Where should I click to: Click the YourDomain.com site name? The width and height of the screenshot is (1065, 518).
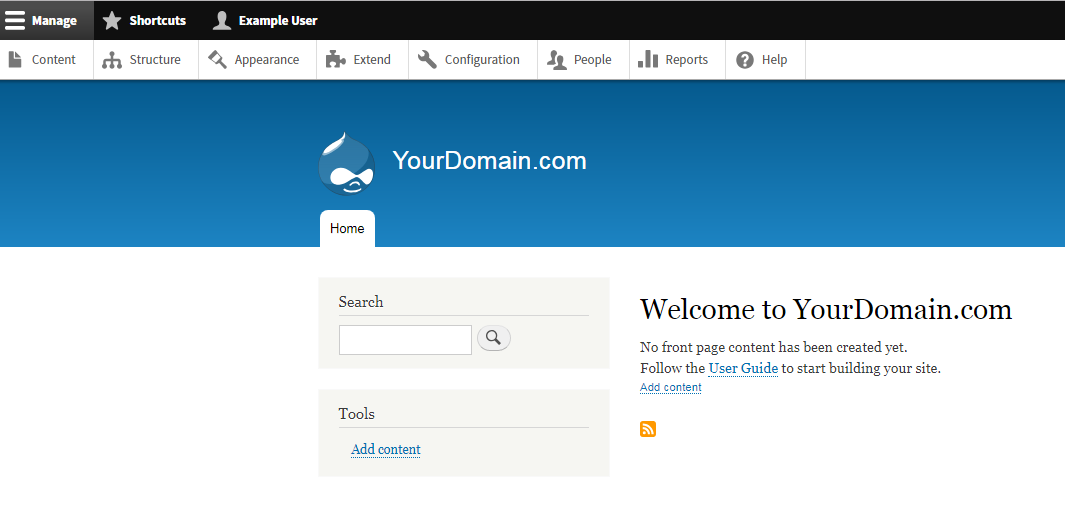tap(489, 161)
